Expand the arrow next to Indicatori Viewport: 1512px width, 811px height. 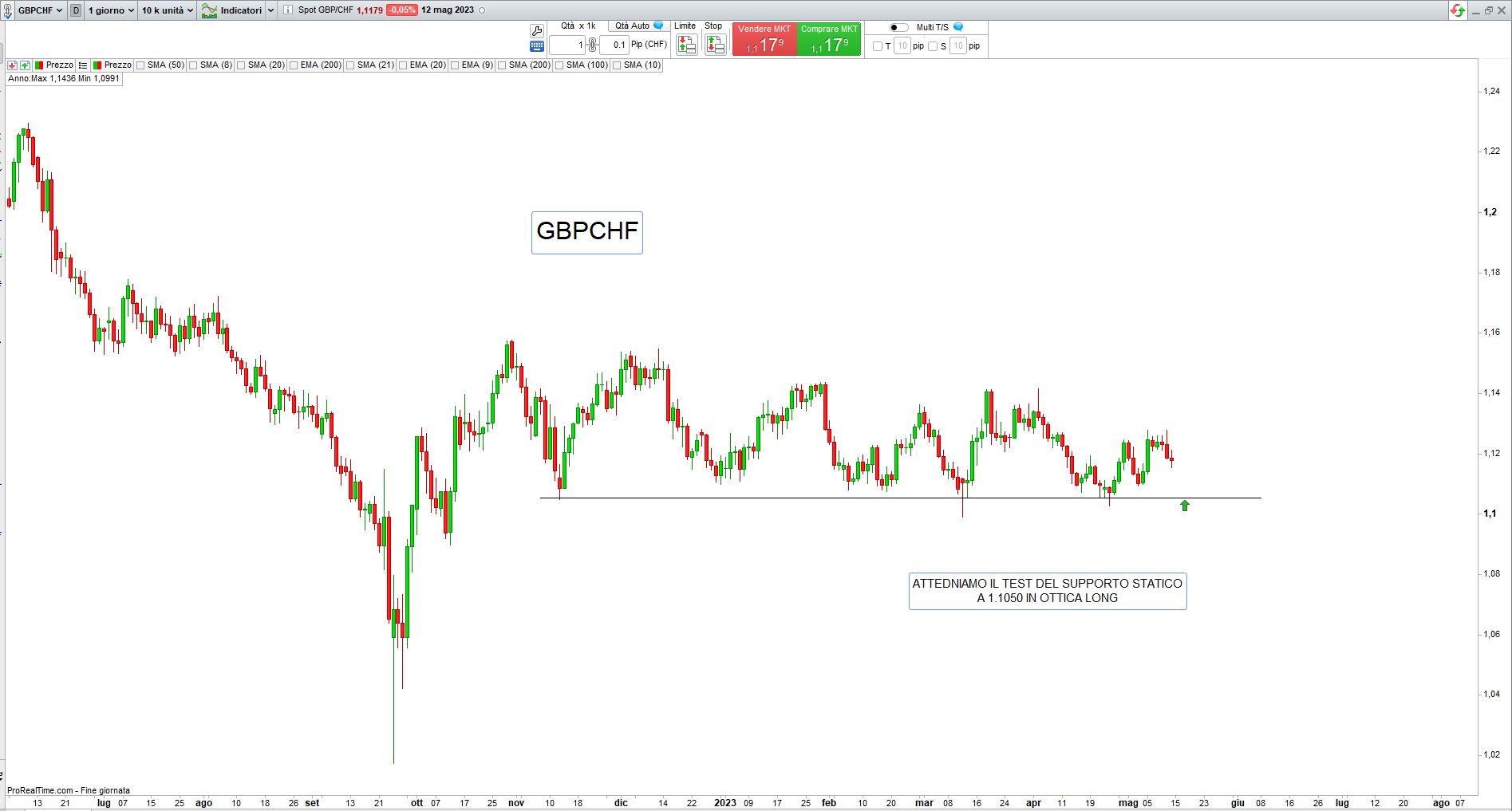270,10
